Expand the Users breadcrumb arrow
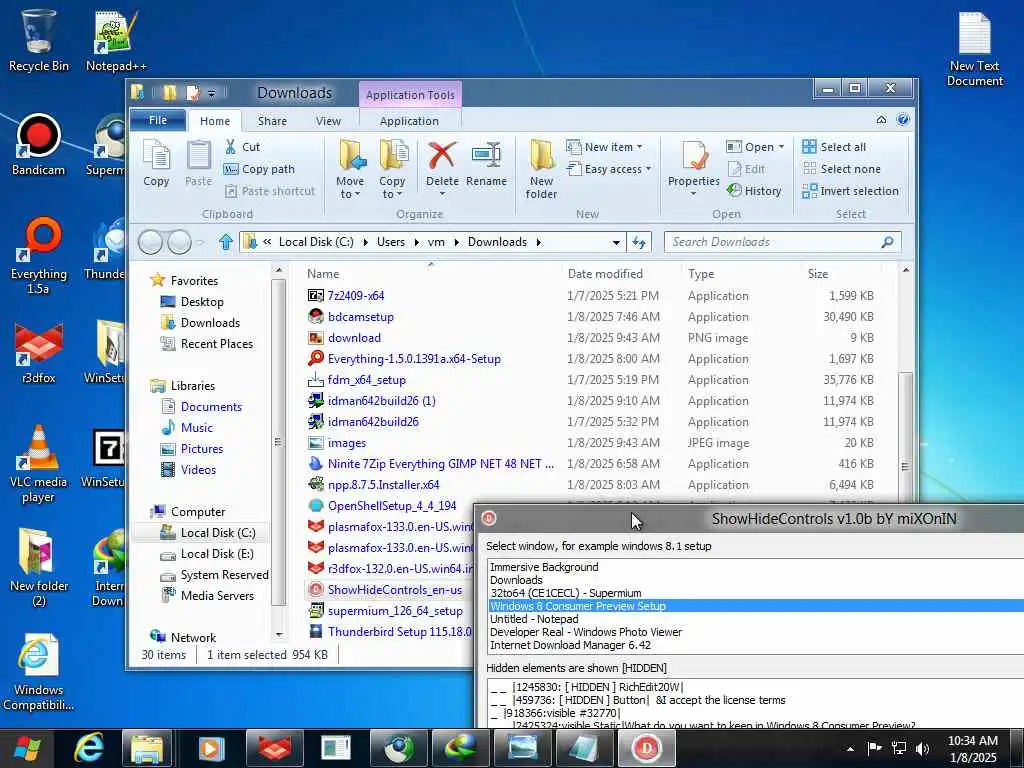Screen dimensions: 1024x768 [x=417, y=242]
